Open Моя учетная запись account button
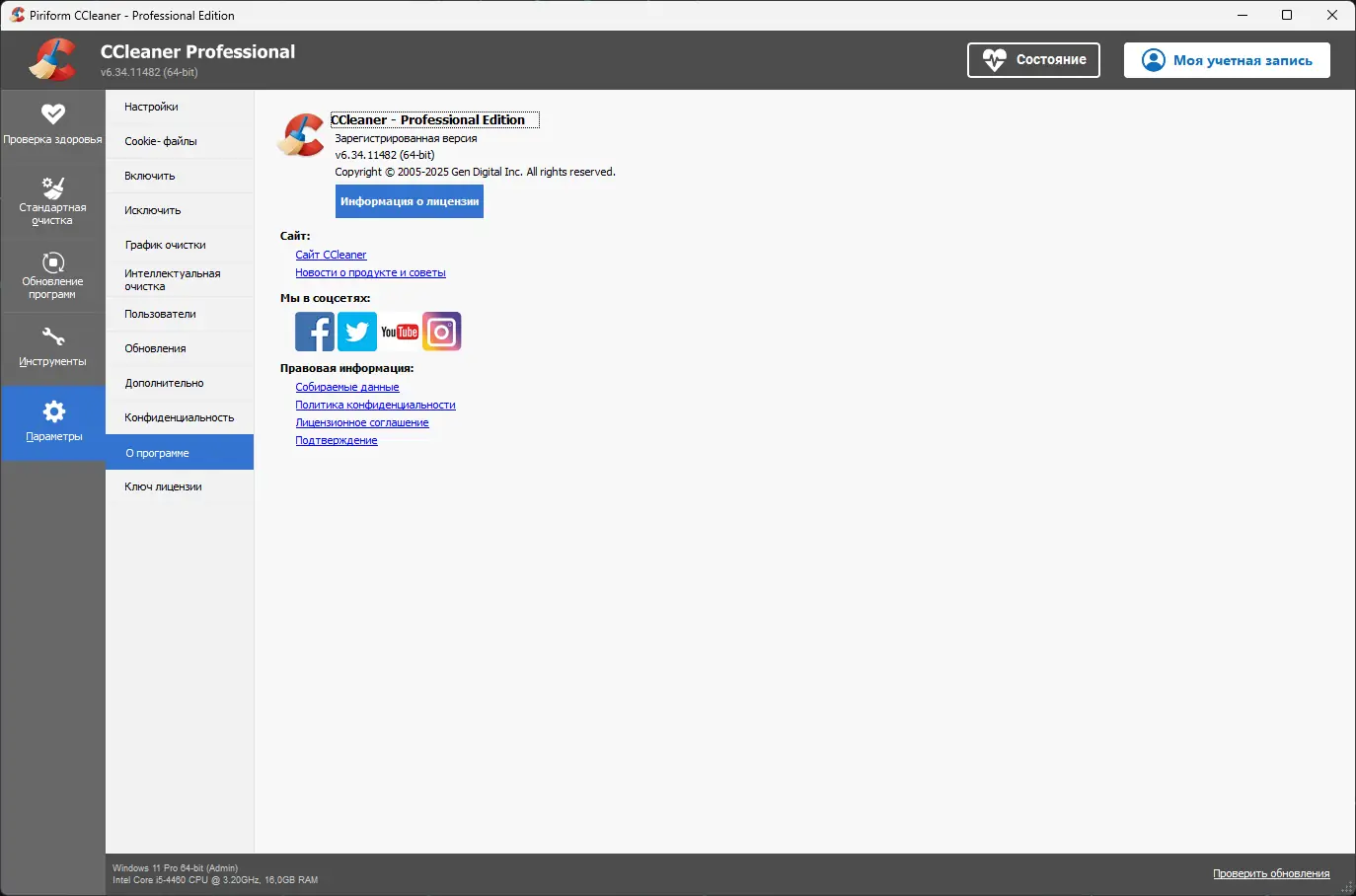 pos(1227,60)
